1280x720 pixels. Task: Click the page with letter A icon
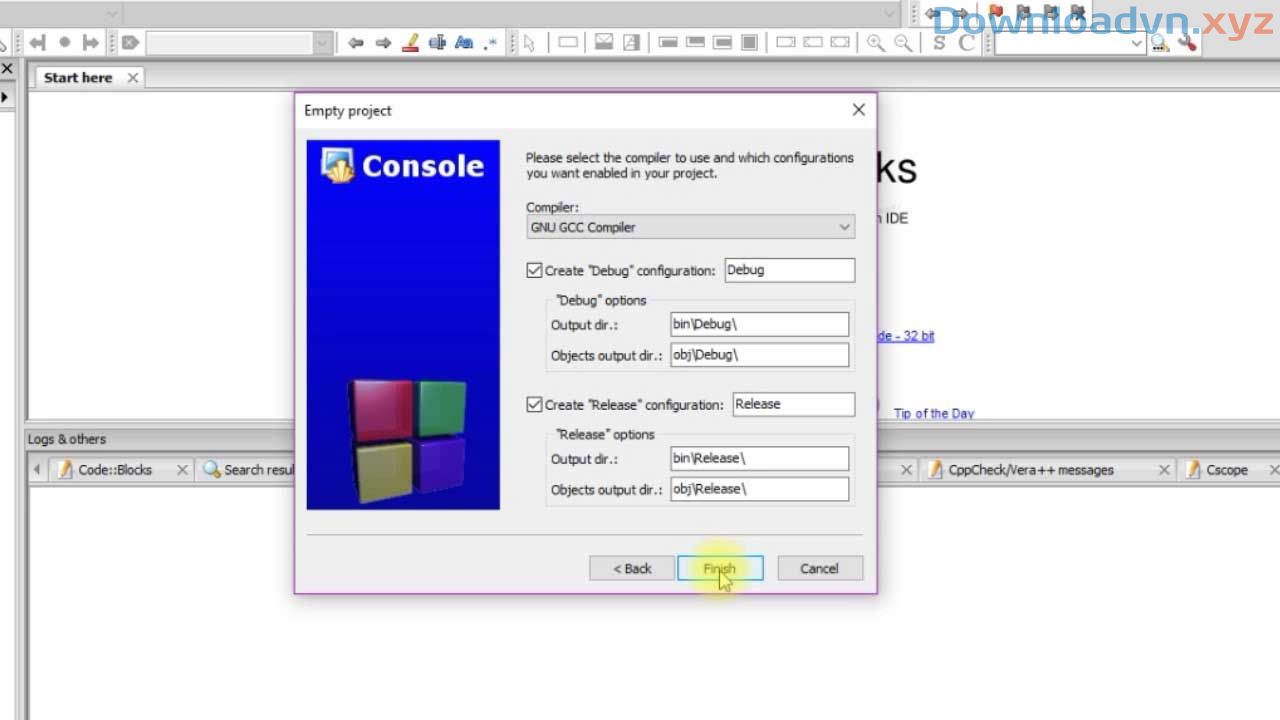click(x=631, y=43)
